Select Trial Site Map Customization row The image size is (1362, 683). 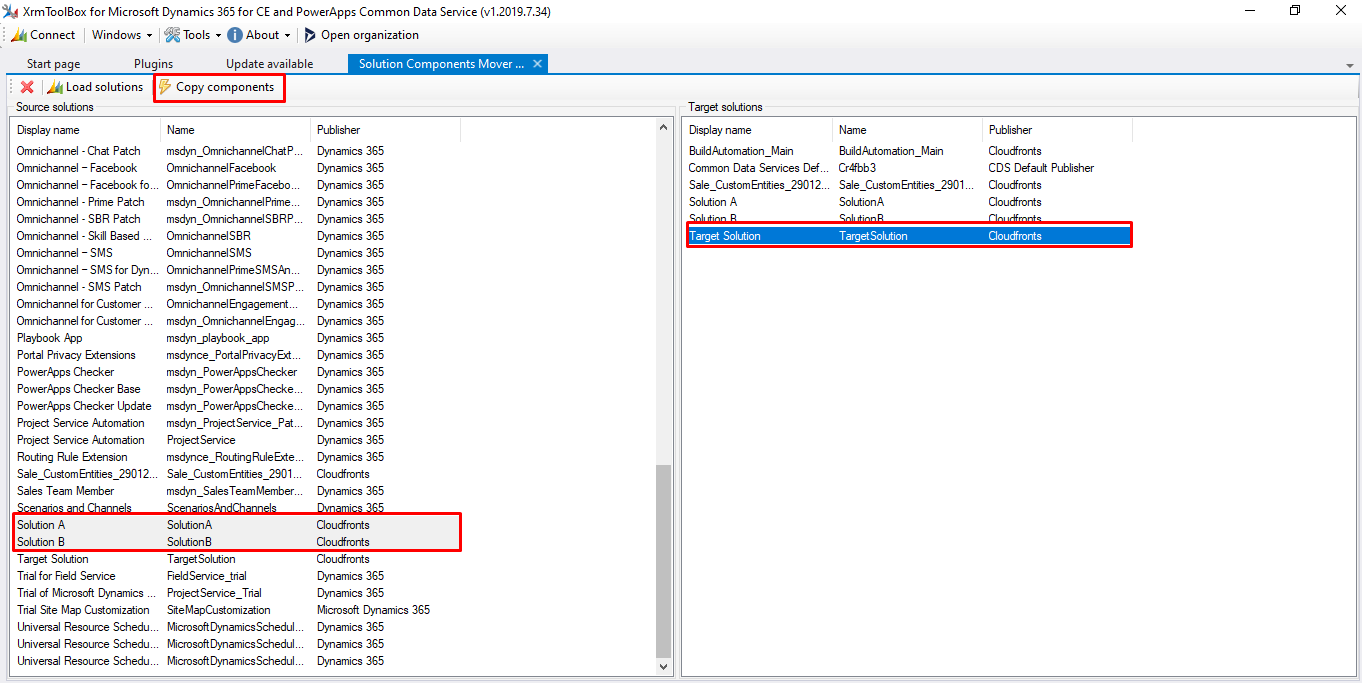pos(235,610)
